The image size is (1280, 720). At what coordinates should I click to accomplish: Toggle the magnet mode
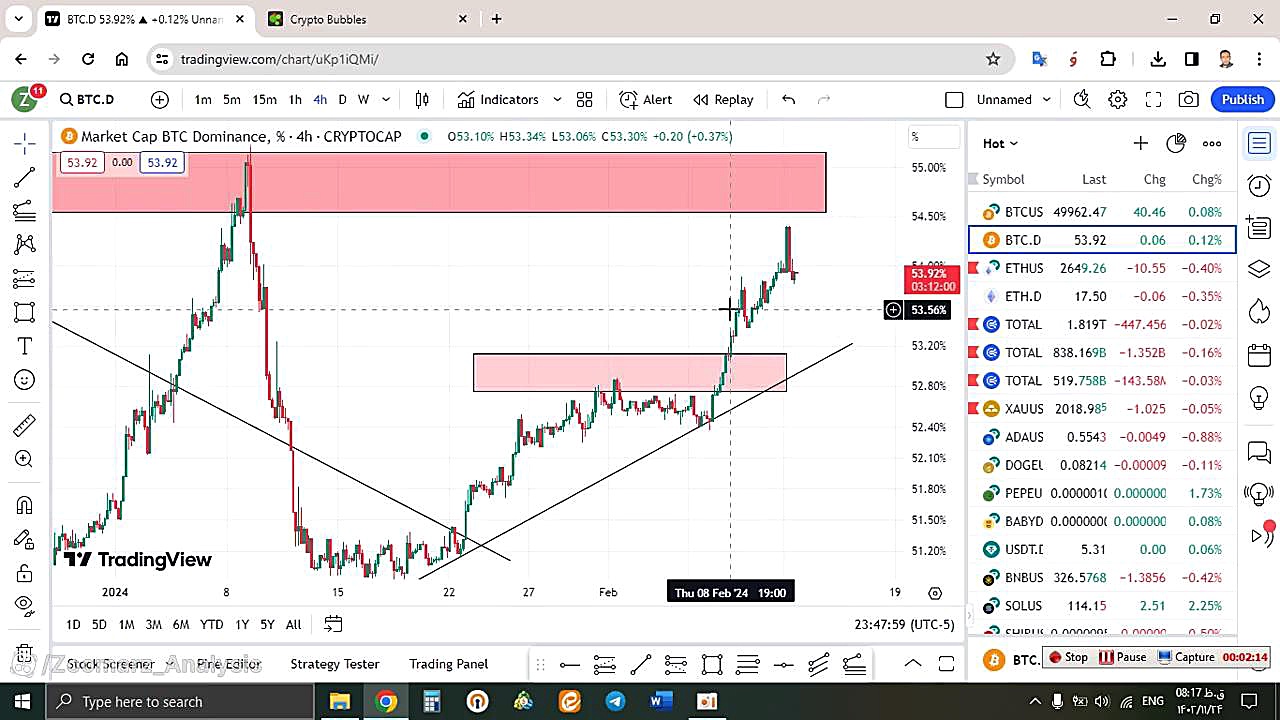[25, 505]
